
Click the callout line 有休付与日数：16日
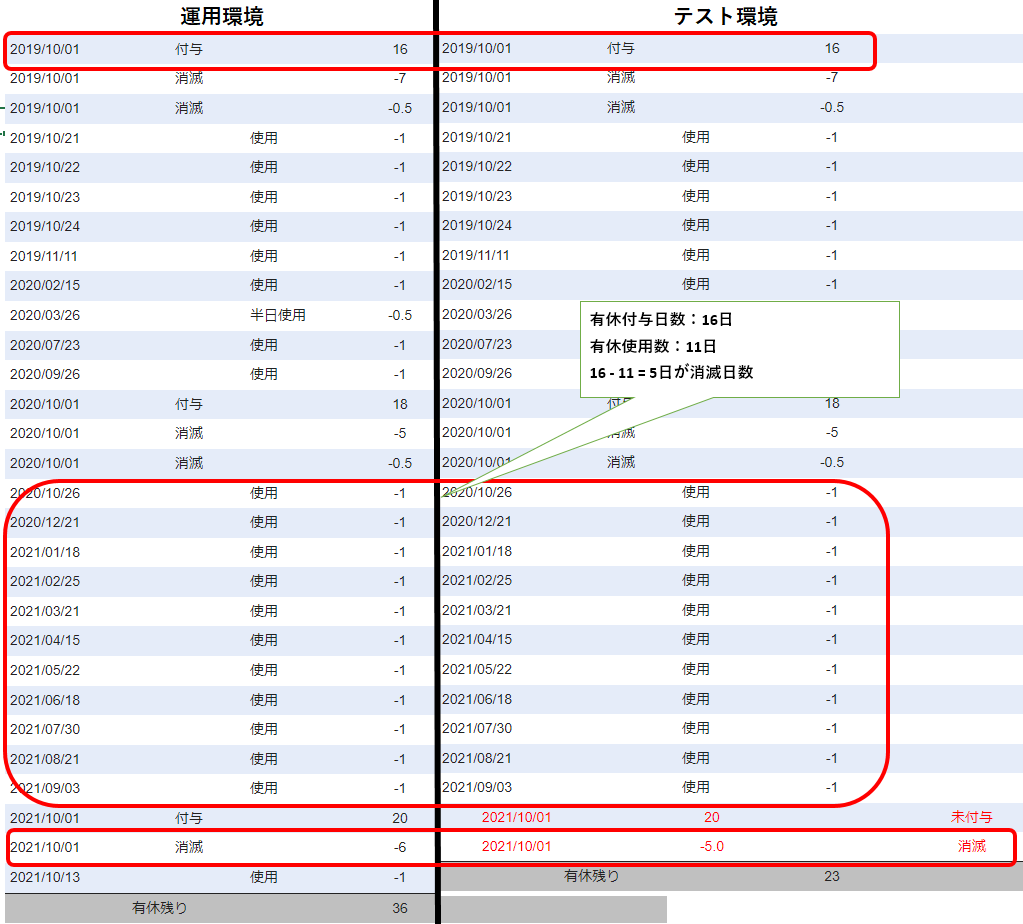[661, 321]
